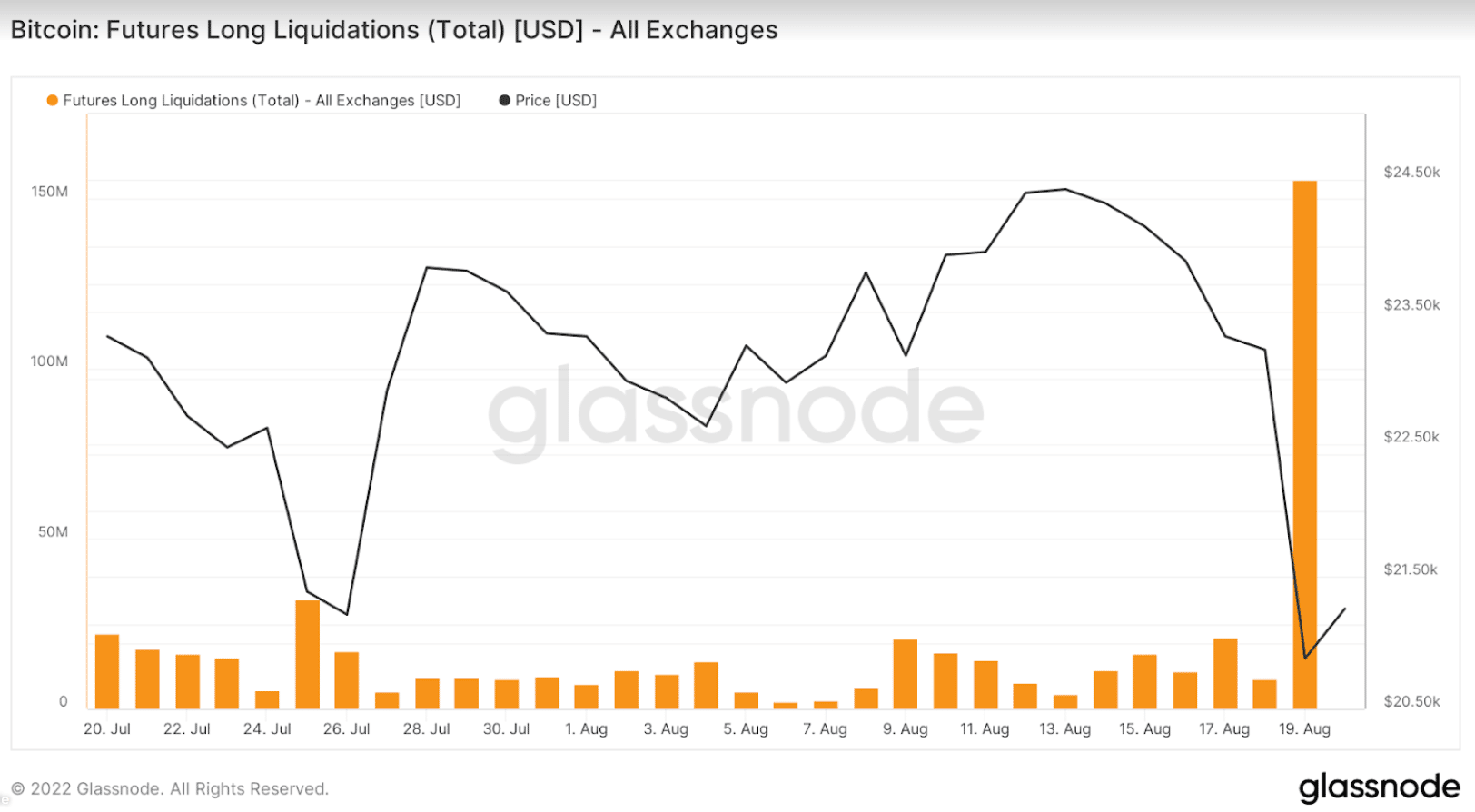
Task: Click the 50M left axis label
Action: tap(53, 531)
